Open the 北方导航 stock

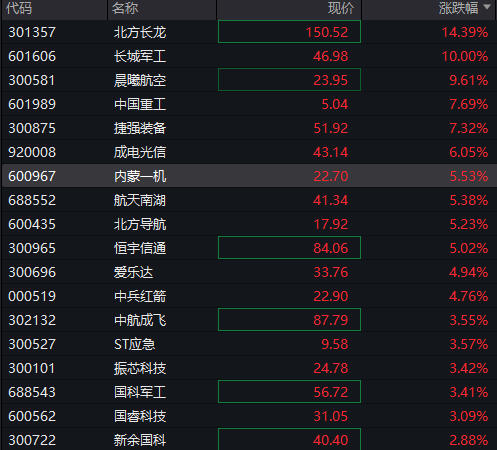(140, 224)
